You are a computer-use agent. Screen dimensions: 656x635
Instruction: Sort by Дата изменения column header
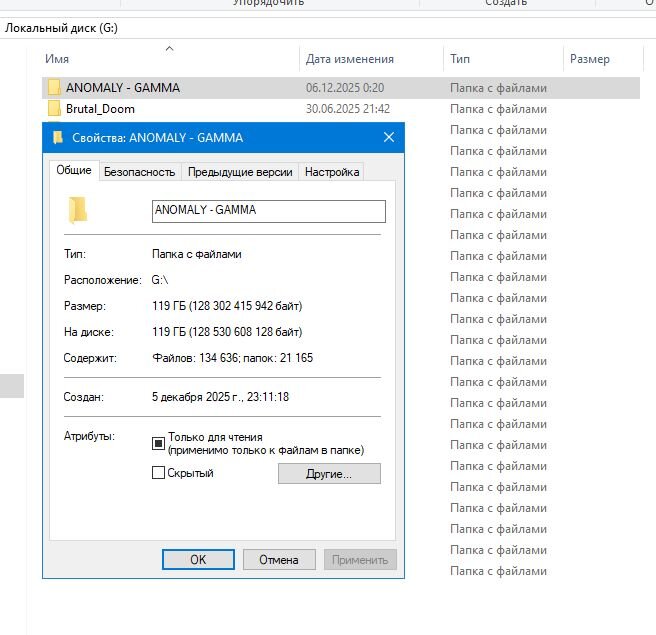point(350,59)
